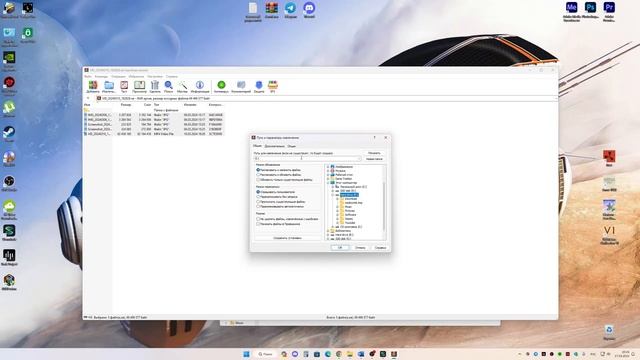Click the Защита (Protect) shield toolbar icon
Viewport: 640px width, 360px height.
(x=259, y=87)
